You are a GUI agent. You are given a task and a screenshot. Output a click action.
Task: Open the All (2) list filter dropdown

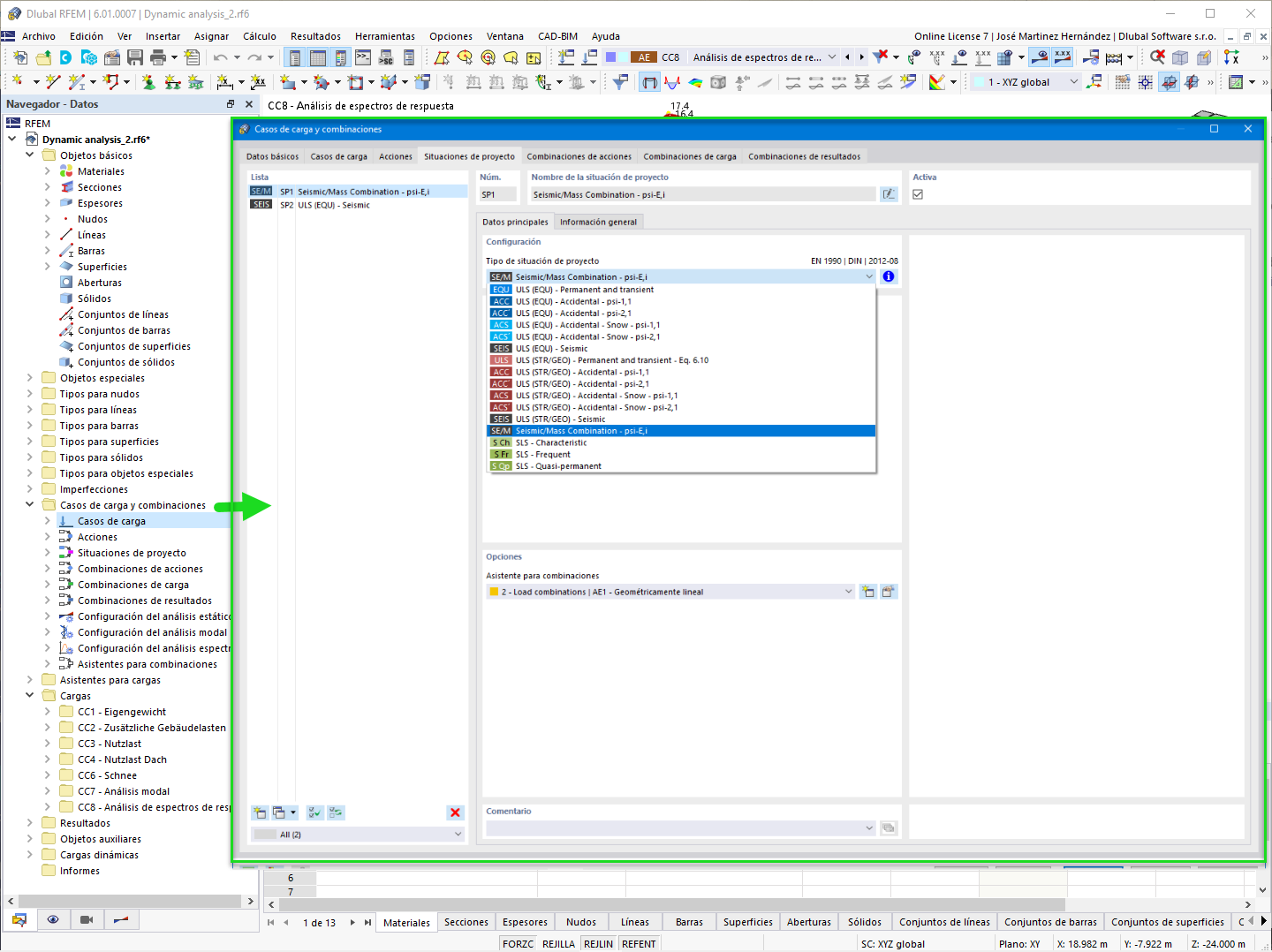point(358,834)
